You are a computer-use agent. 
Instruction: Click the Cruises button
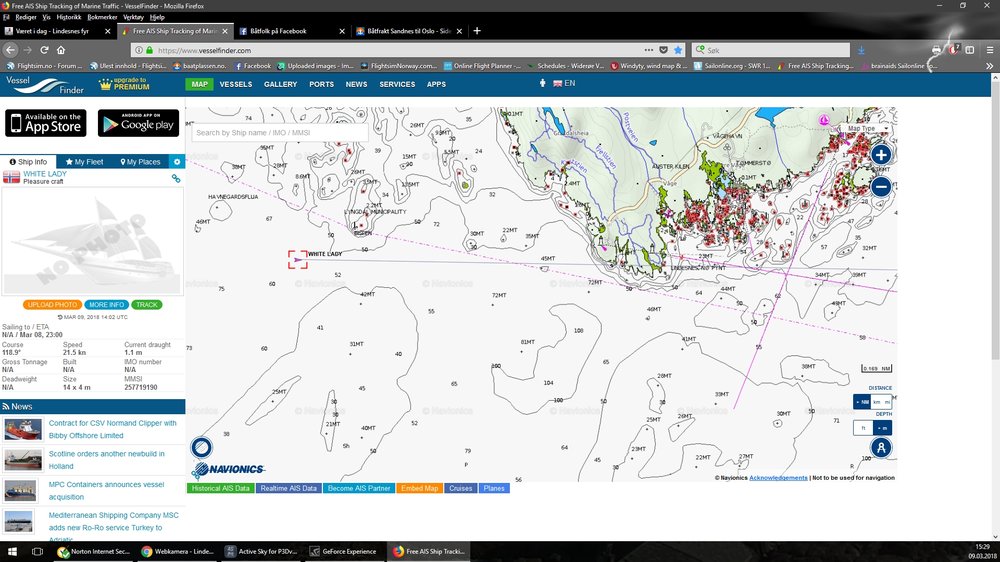[x=460, y=488]
